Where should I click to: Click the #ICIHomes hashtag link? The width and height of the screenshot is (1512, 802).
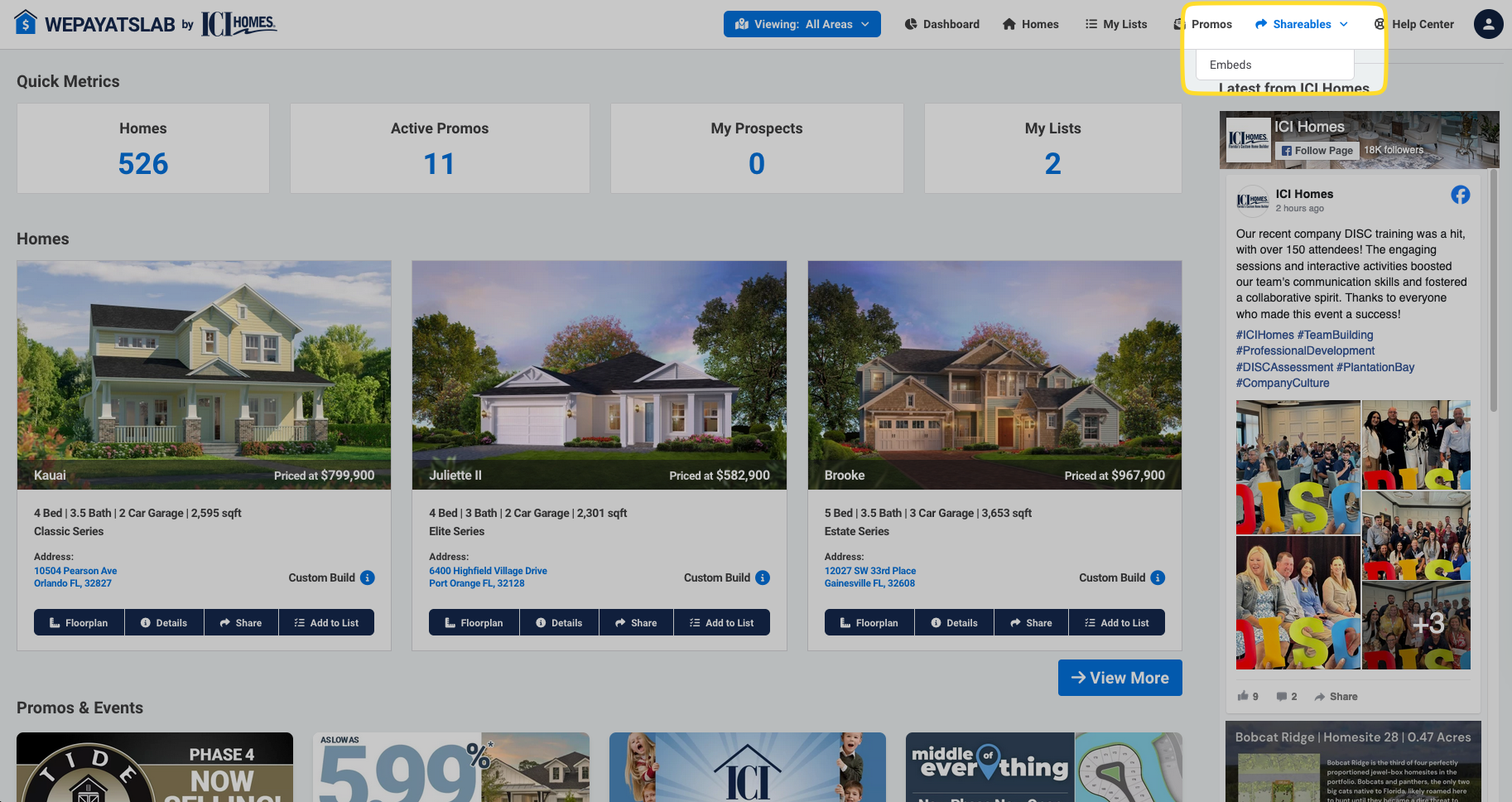pyautogui.click(x=1264, y=335)
